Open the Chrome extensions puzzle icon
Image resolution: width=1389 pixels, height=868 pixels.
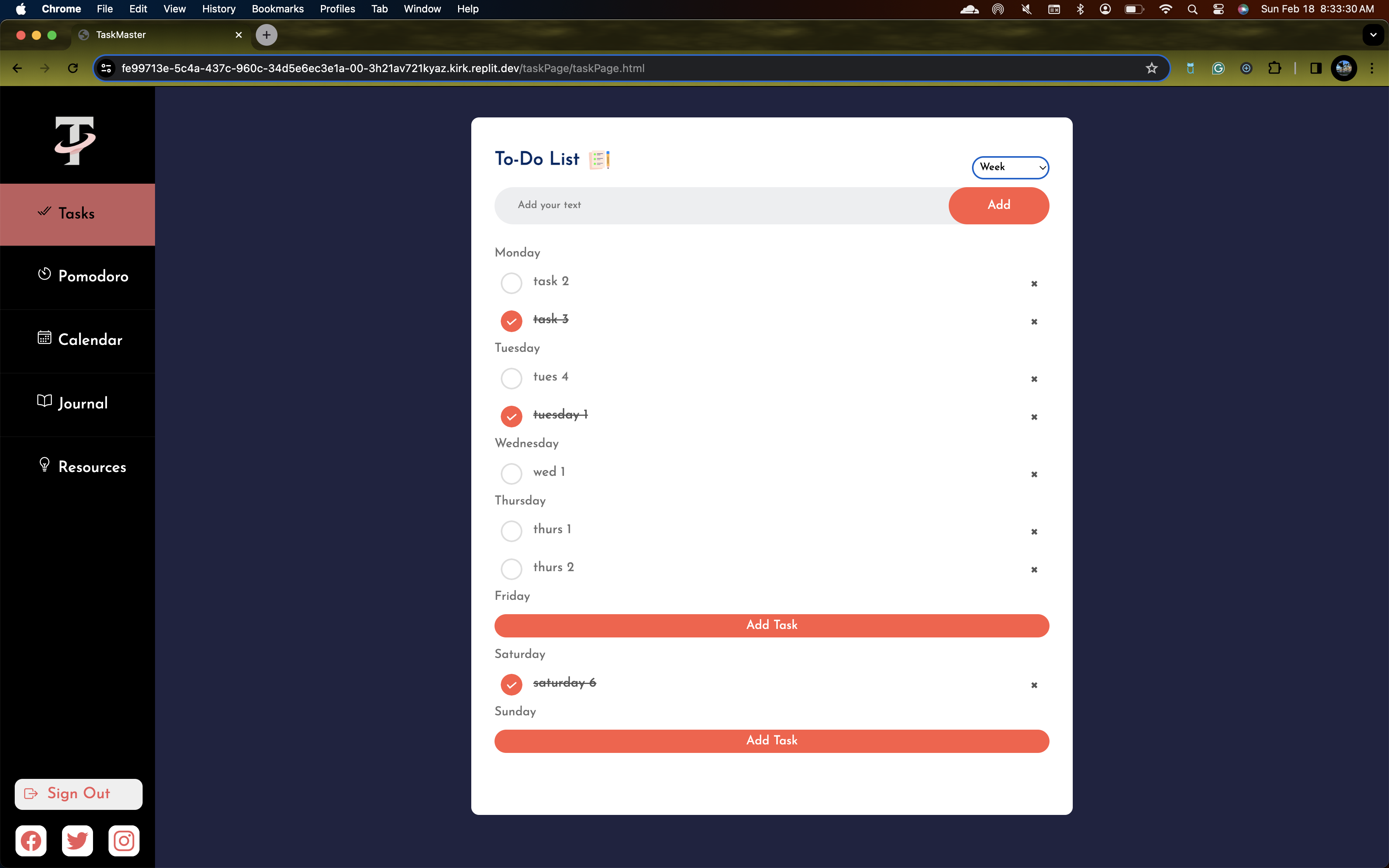coord(1274,68)
